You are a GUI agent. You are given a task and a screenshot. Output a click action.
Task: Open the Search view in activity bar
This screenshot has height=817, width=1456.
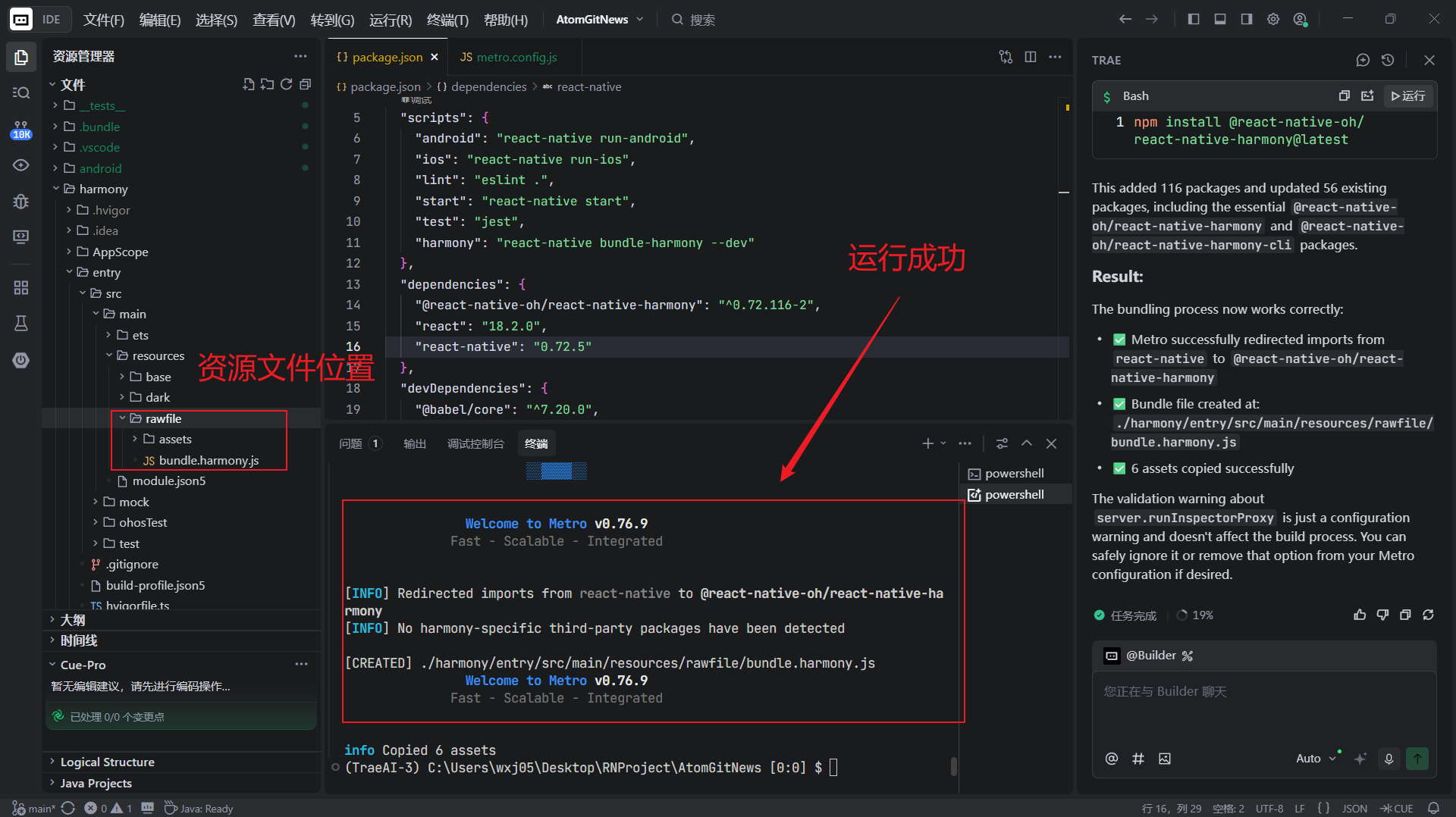(21, 92)
